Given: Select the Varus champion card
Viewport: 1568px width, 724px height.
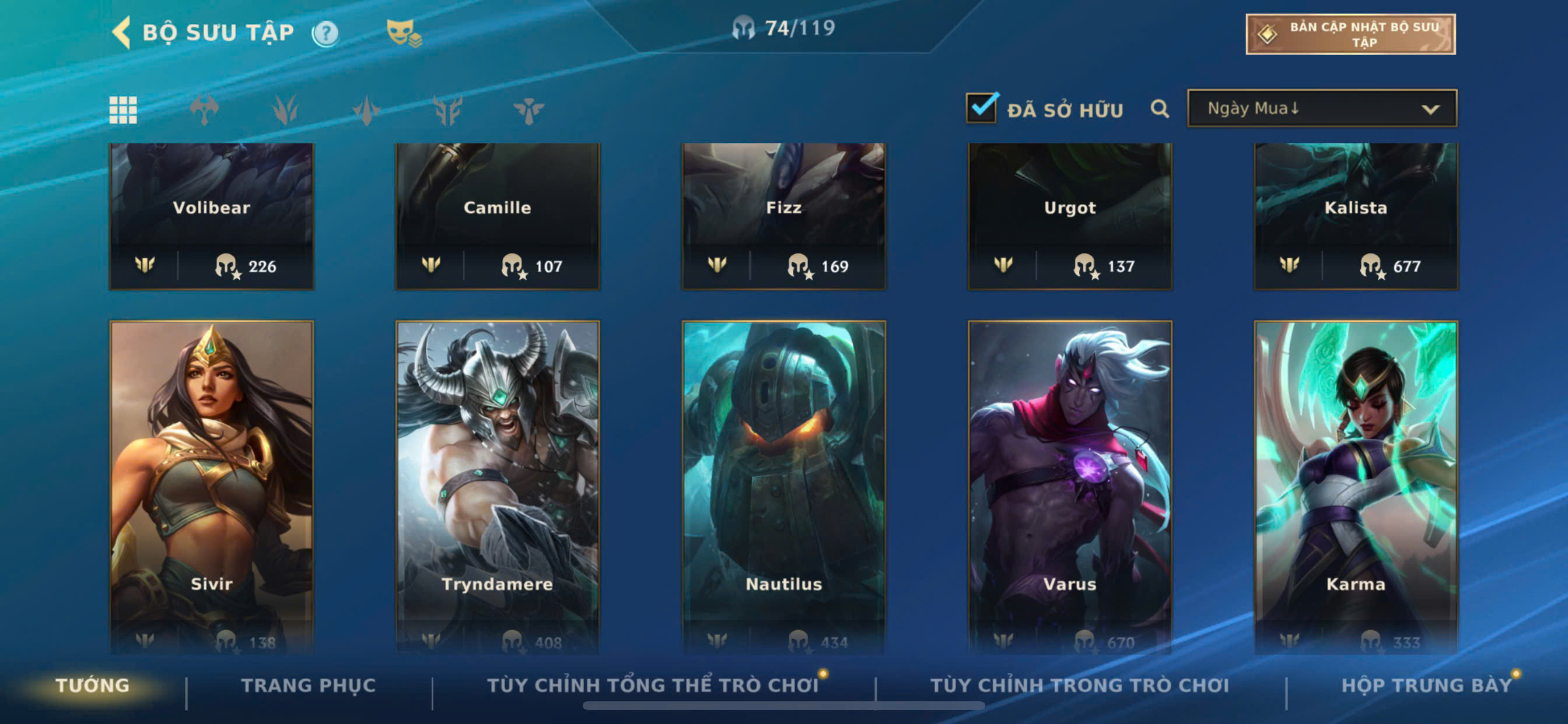Looking at the screenshot, I should pos(1069,487).
